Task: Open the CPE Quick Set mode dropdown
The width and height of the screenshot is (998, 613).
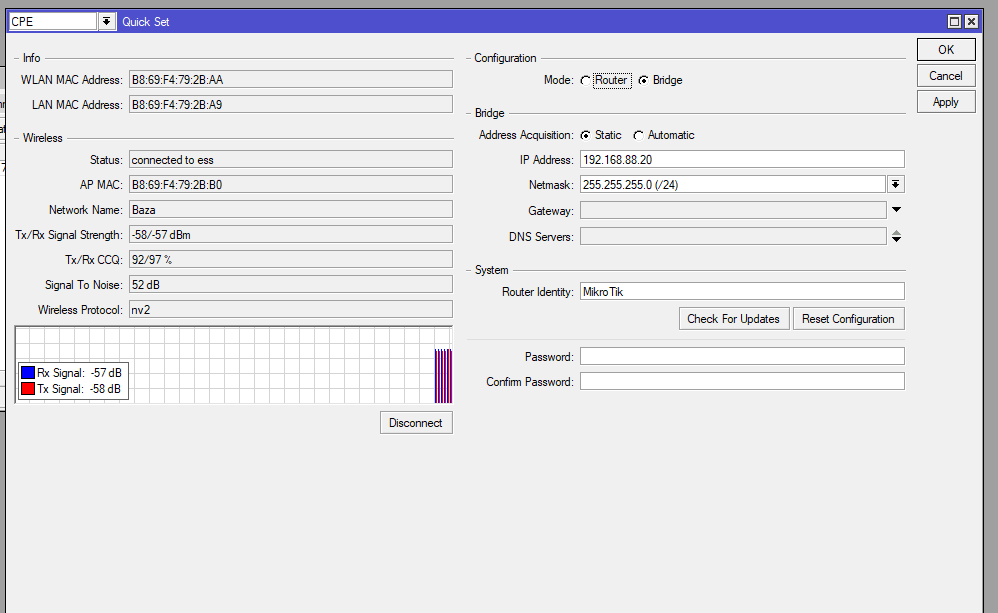Action: point(107,21)
